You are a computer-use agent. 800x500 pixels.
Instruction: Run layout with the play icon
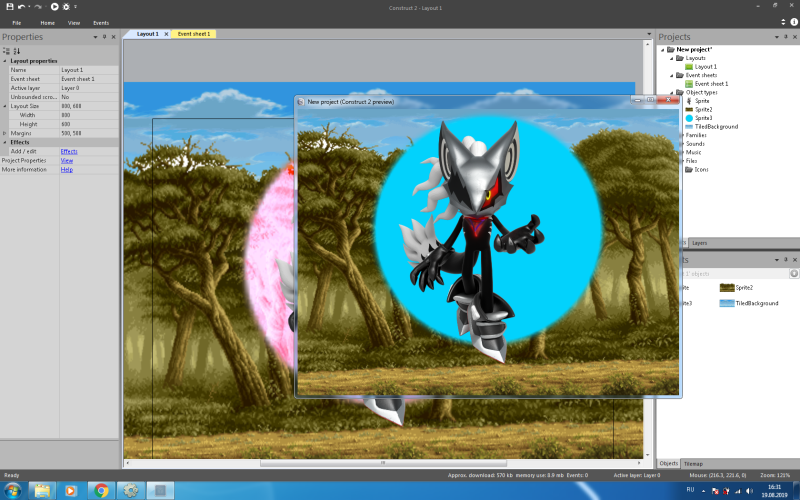click(x=54, y=7)
